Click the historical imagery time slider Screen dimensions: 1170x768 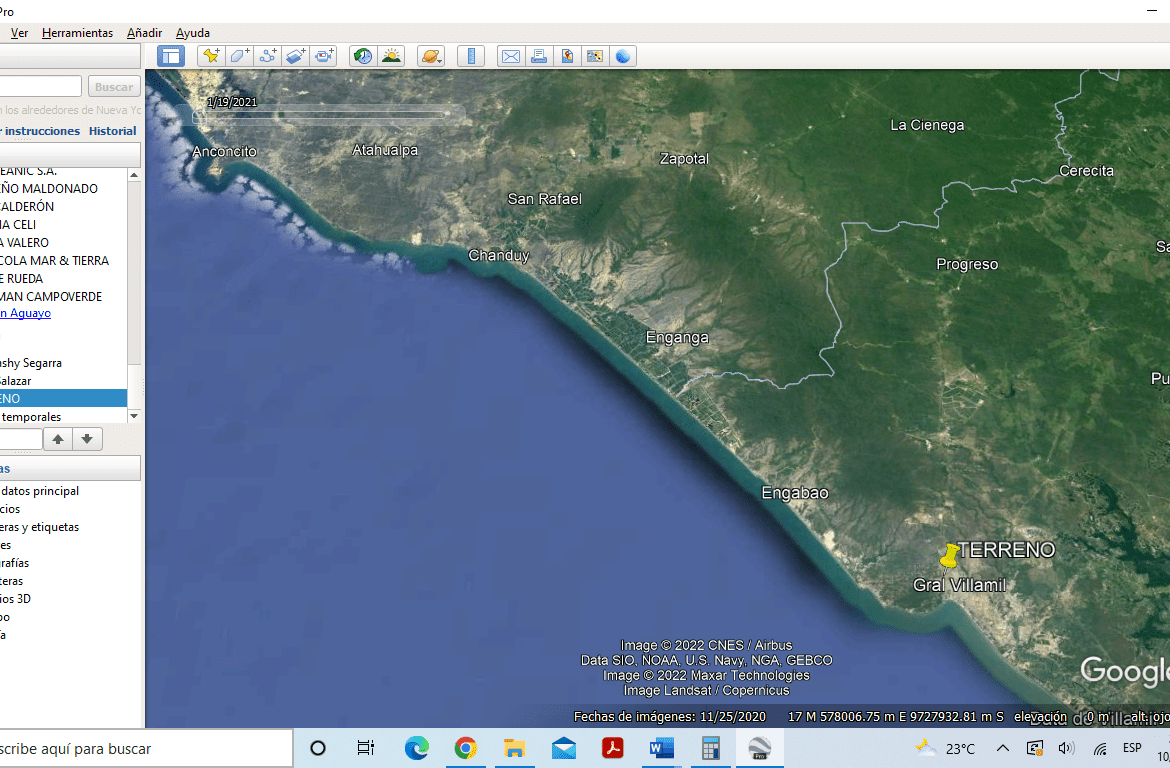[x=325, y=115]
